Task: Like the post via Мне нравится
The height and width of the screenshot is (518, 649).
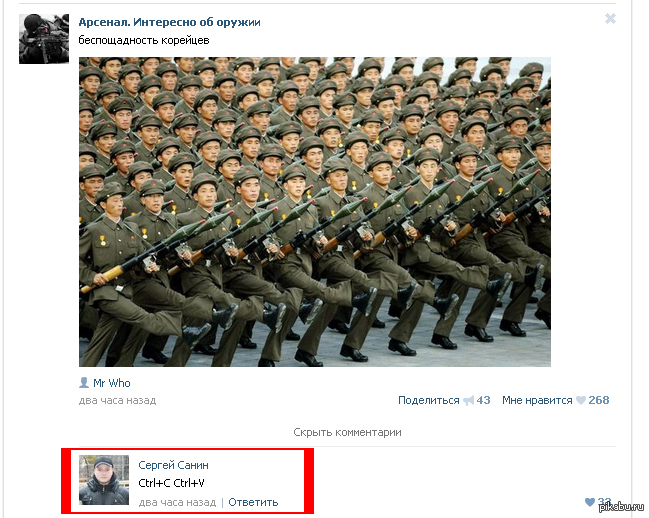Action: [x=537, y=400]
